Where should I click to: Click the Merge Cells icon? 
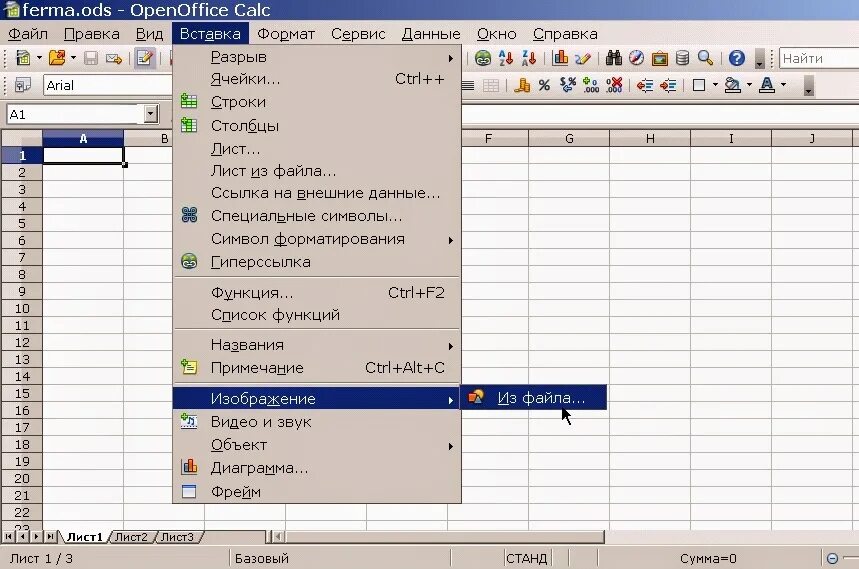coord(491,85)
